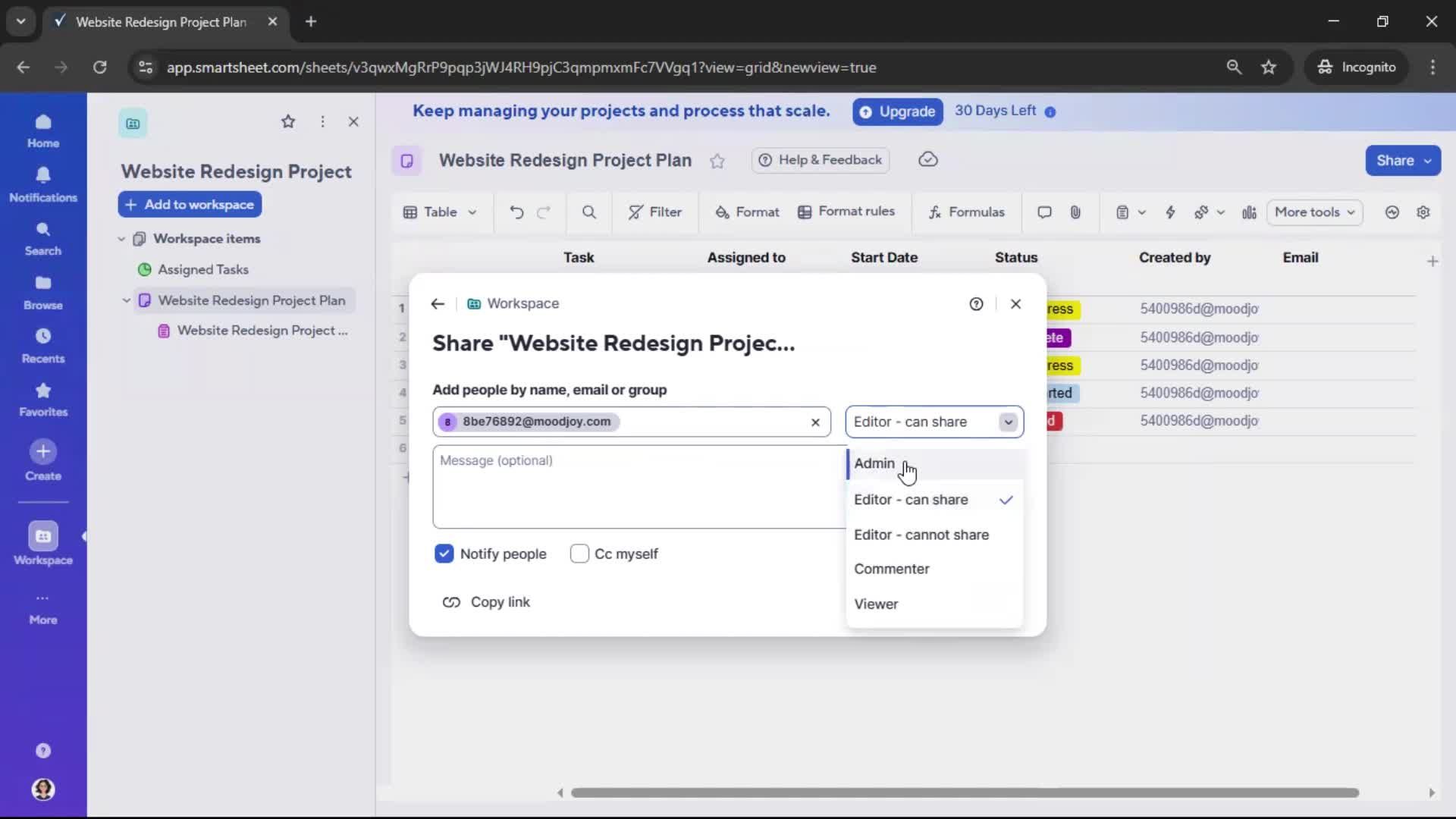
Task: Open the automation lightning bolt icon
Action: 1170,212
